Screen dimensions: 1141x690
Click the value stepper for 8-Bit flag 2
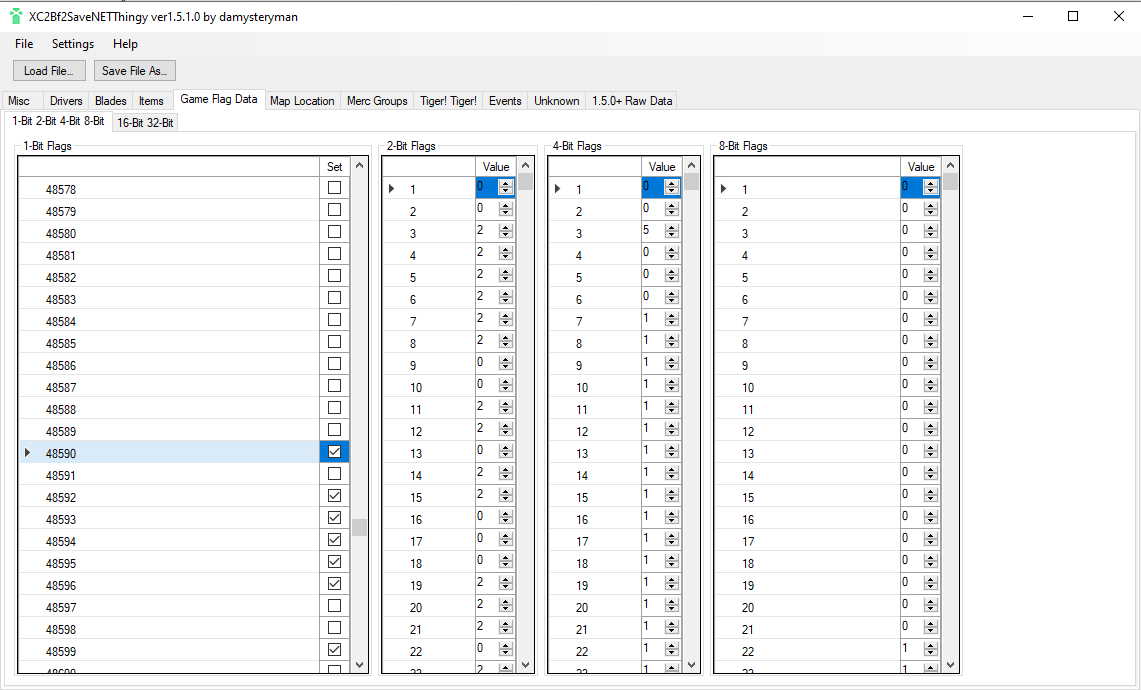point(931,210)
